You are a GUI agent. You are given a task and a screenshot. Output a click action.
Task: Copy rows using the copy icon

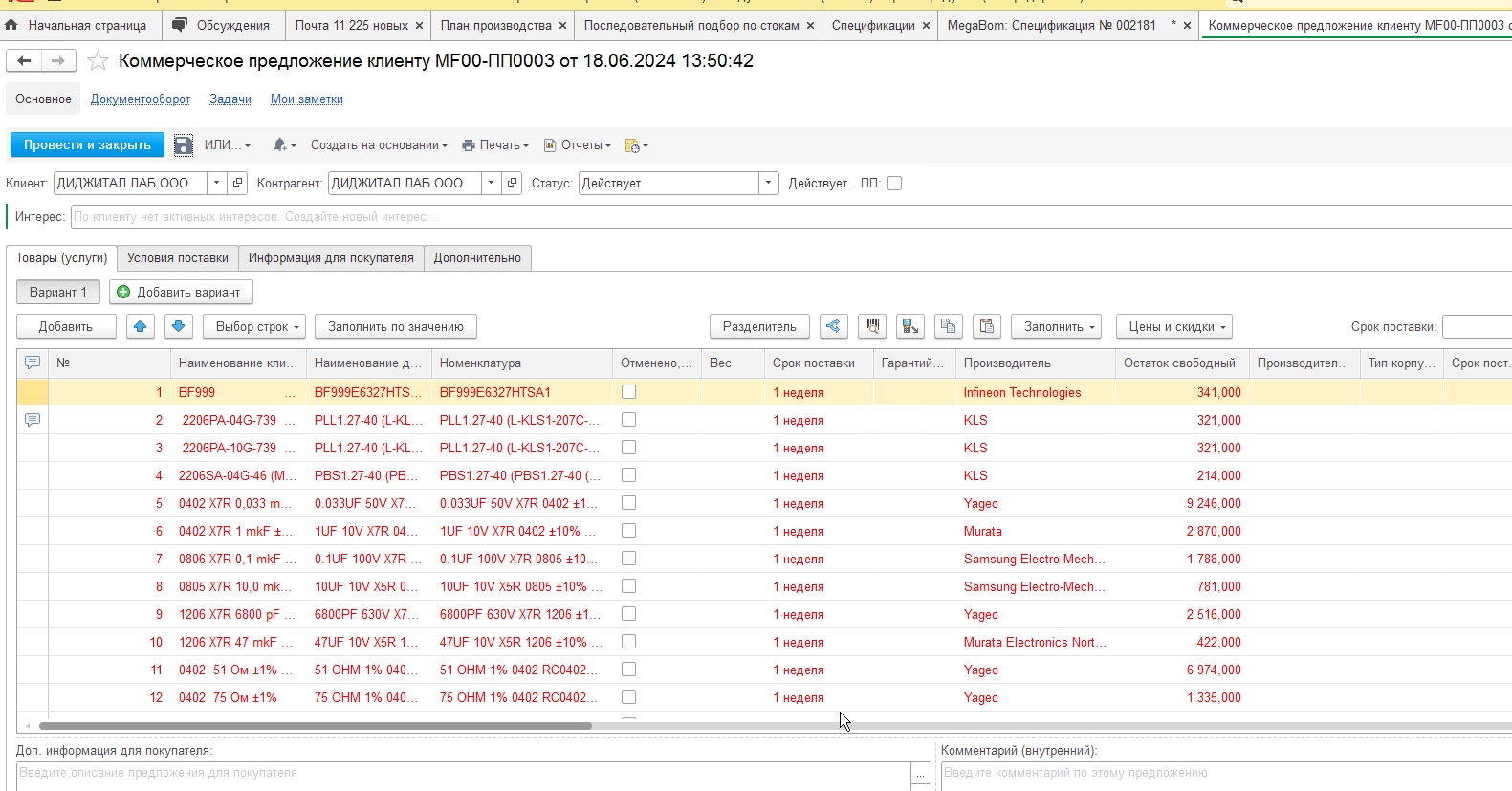click(x=948, y=326)
